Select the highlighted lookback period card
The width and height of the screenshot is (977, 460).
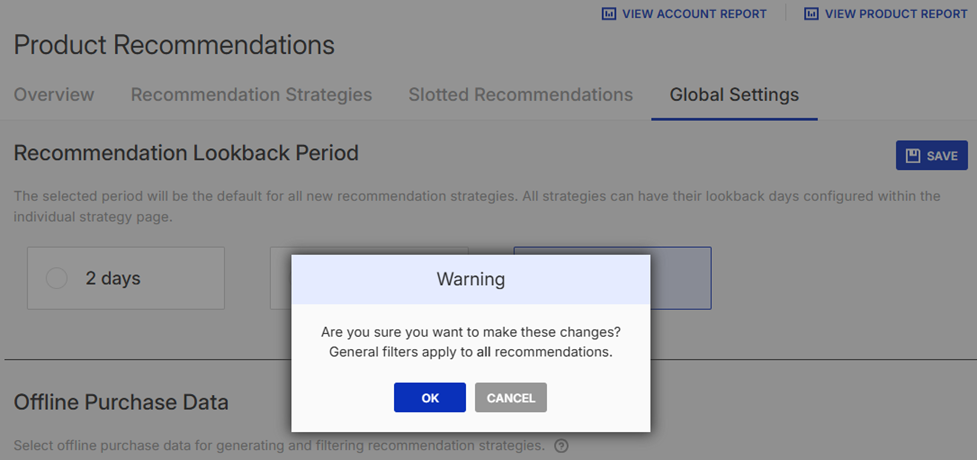pos(680,278)
